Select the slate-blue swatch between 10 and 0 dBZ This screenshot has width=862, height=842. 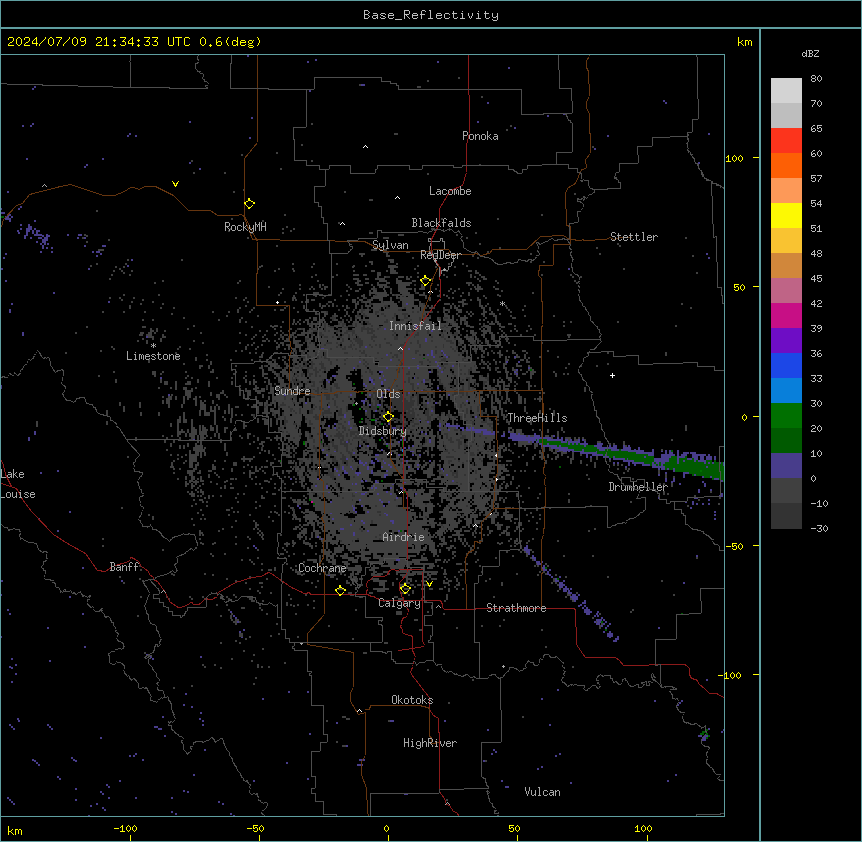click(x=786, y=466)
